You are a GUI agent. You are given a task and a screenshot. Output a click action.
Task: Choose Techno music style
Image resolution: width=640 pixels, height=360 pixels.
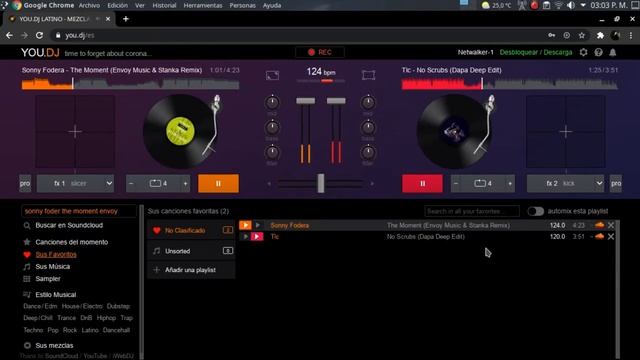pos(33,330)
